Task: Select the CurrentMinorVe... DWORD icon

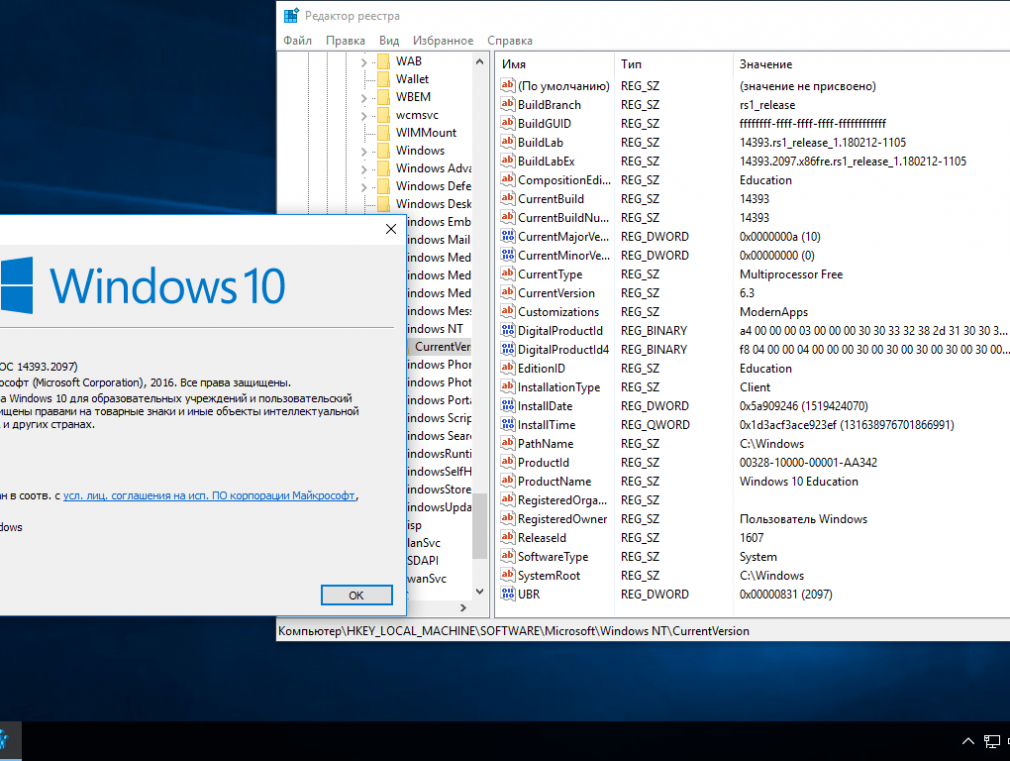Action: pyautogui.click(x=508, y=255)
